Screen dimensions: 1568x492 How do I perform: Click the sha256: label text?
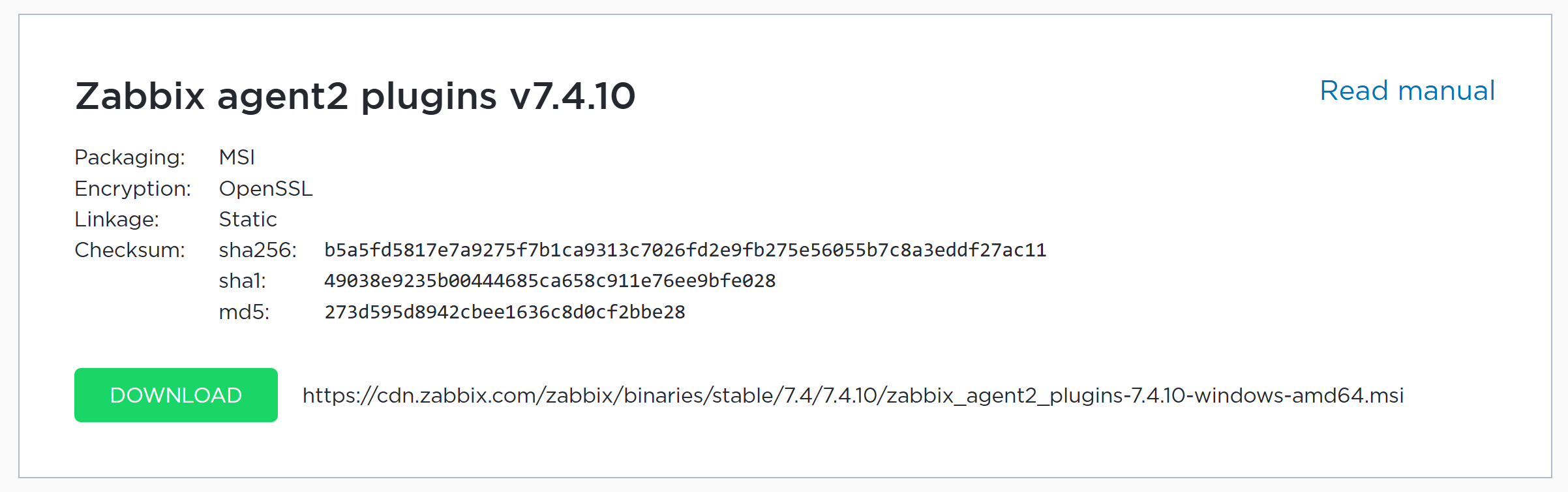(x=258, y=250)
